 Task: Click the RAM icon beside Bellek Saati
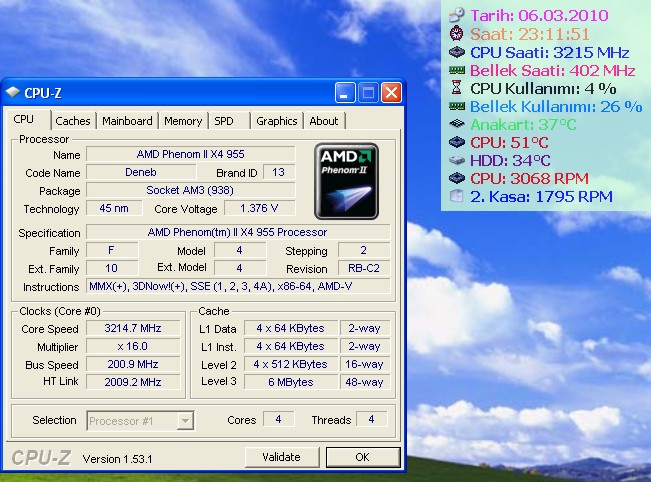pos(457,70)
